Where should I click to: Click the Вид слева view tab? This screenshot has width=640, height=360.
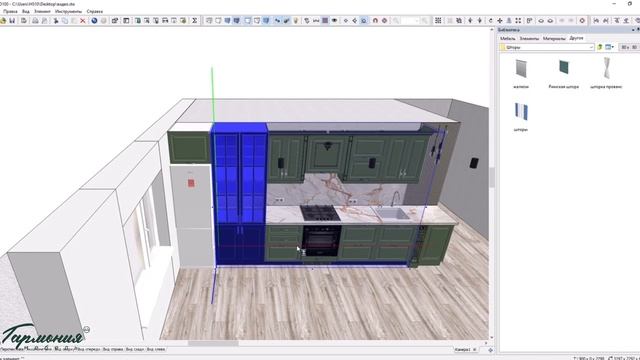click(156, 349)
